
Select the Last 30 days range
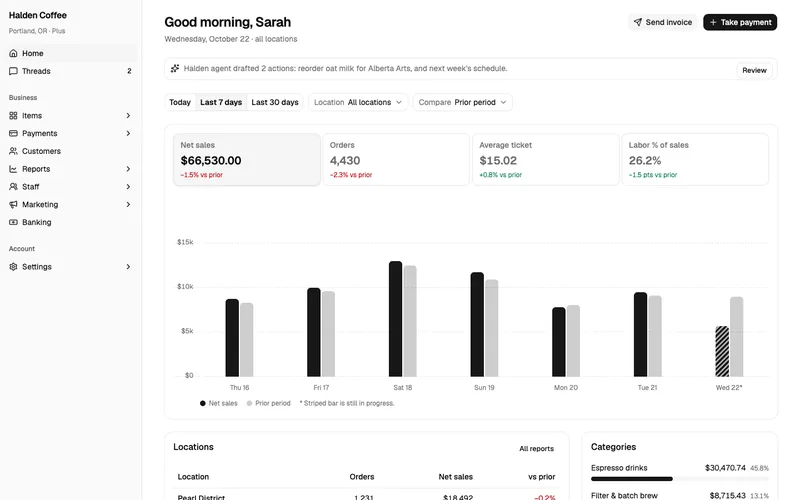(274, 102)
